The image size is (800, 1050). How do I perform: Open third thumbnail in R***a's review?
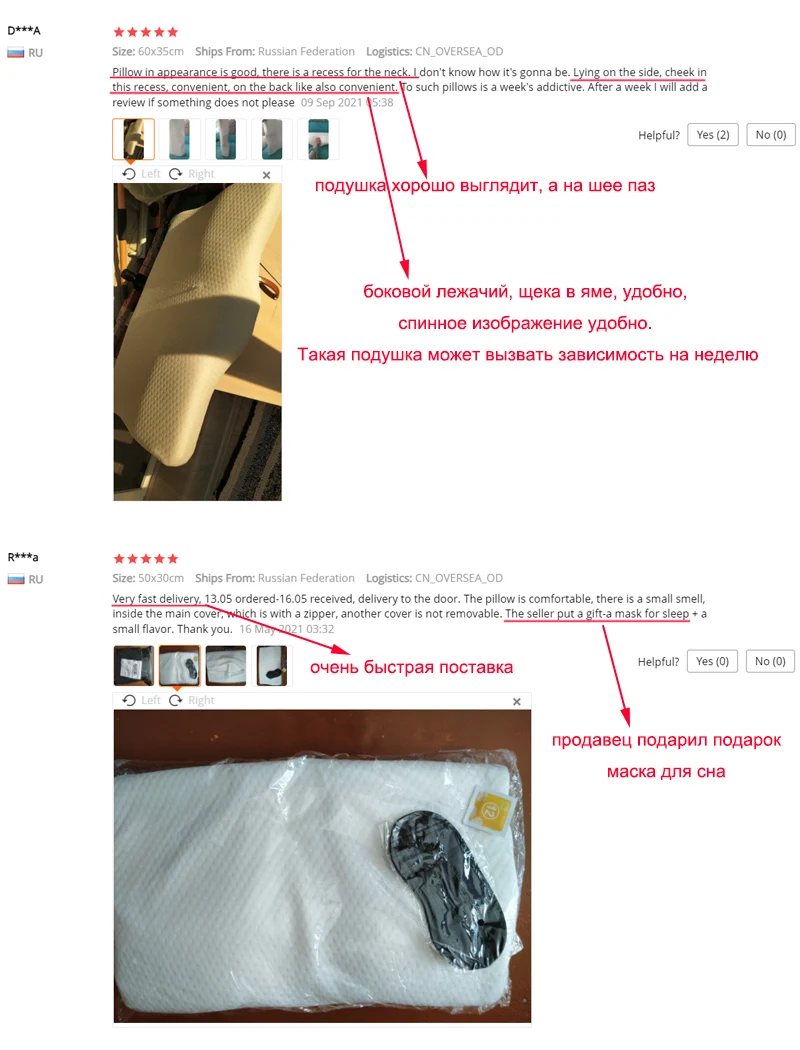click(x=226, y=666)
